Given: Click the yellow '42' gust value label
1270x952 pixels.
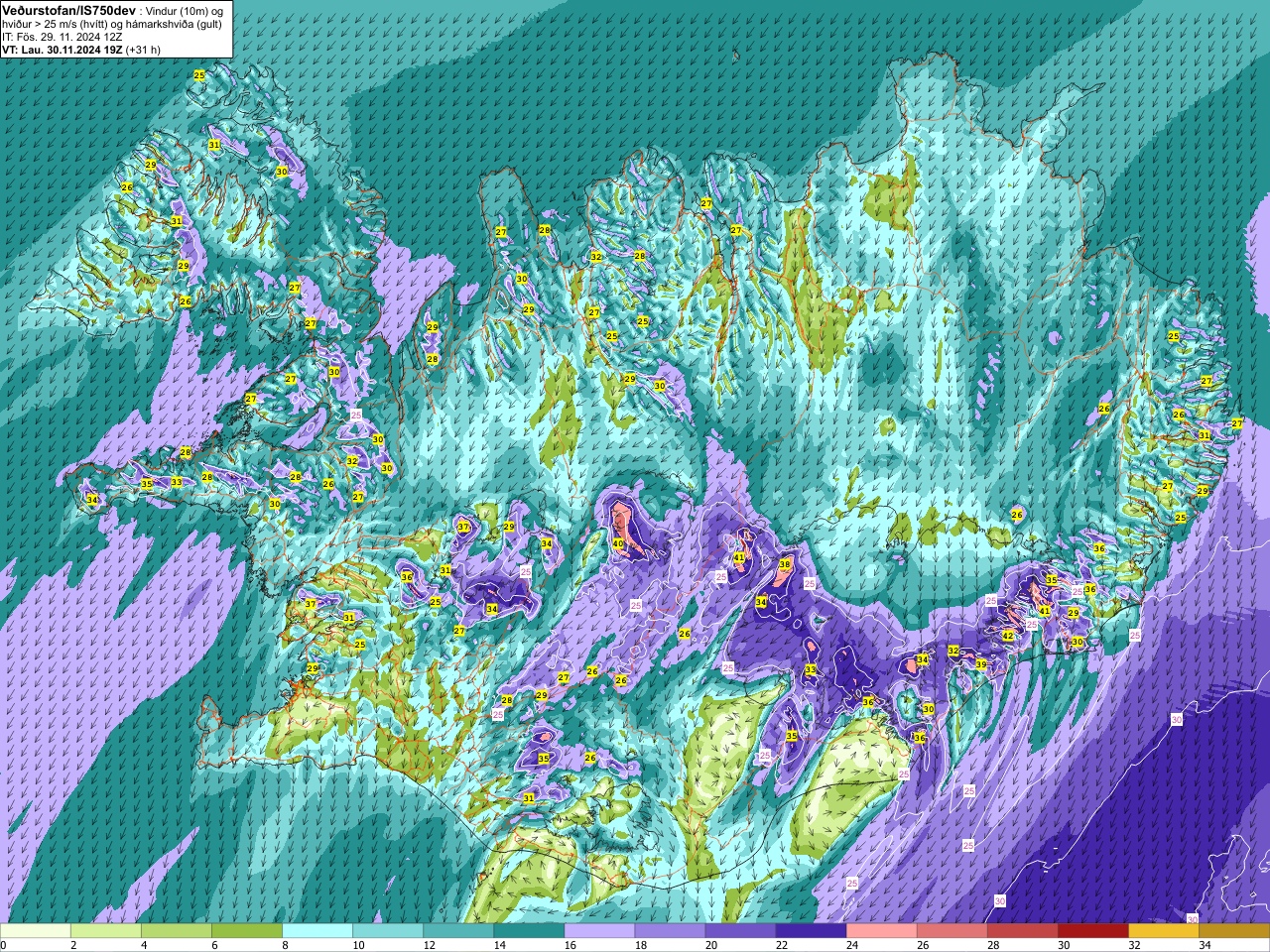Looking at the screenshot, I should tap(1007, 636).
